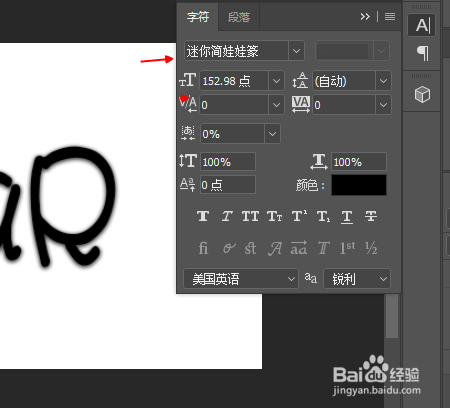Click the leading field showing (自动)
Viewport: 450px width, 408px height.
coord(344,81)
